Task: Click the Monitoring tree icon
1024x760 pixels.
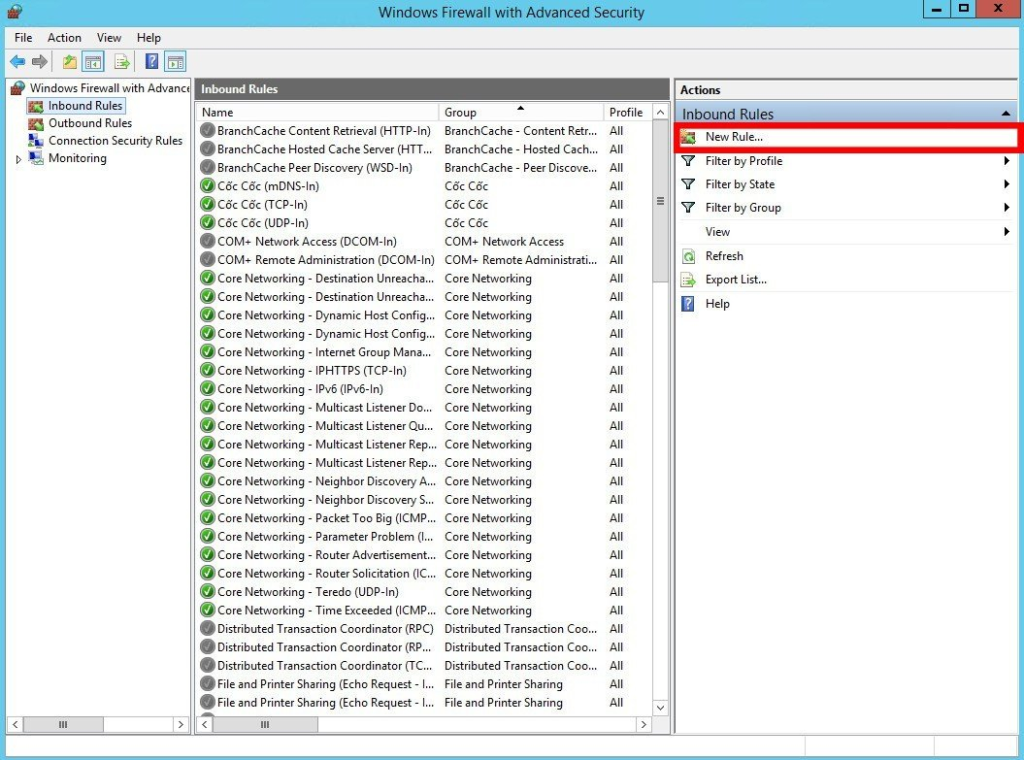Action: 36,158
